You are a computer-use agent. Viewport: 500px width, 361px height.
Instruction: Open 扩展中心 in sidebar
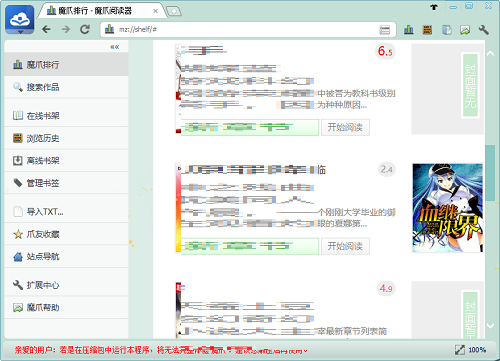coord(66,285)
